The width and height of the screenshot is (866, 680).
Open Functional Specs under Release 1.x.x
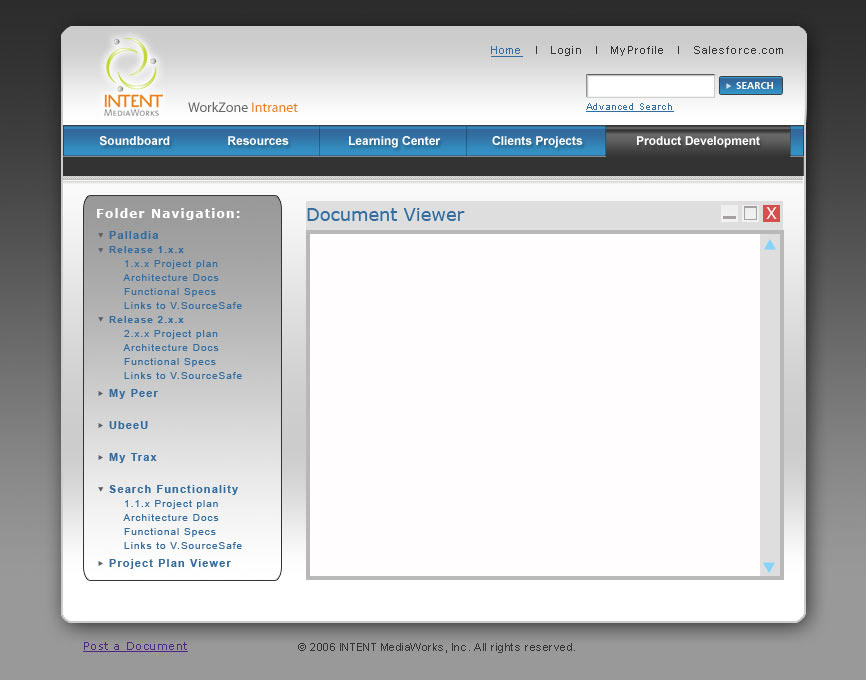[170, 292]
